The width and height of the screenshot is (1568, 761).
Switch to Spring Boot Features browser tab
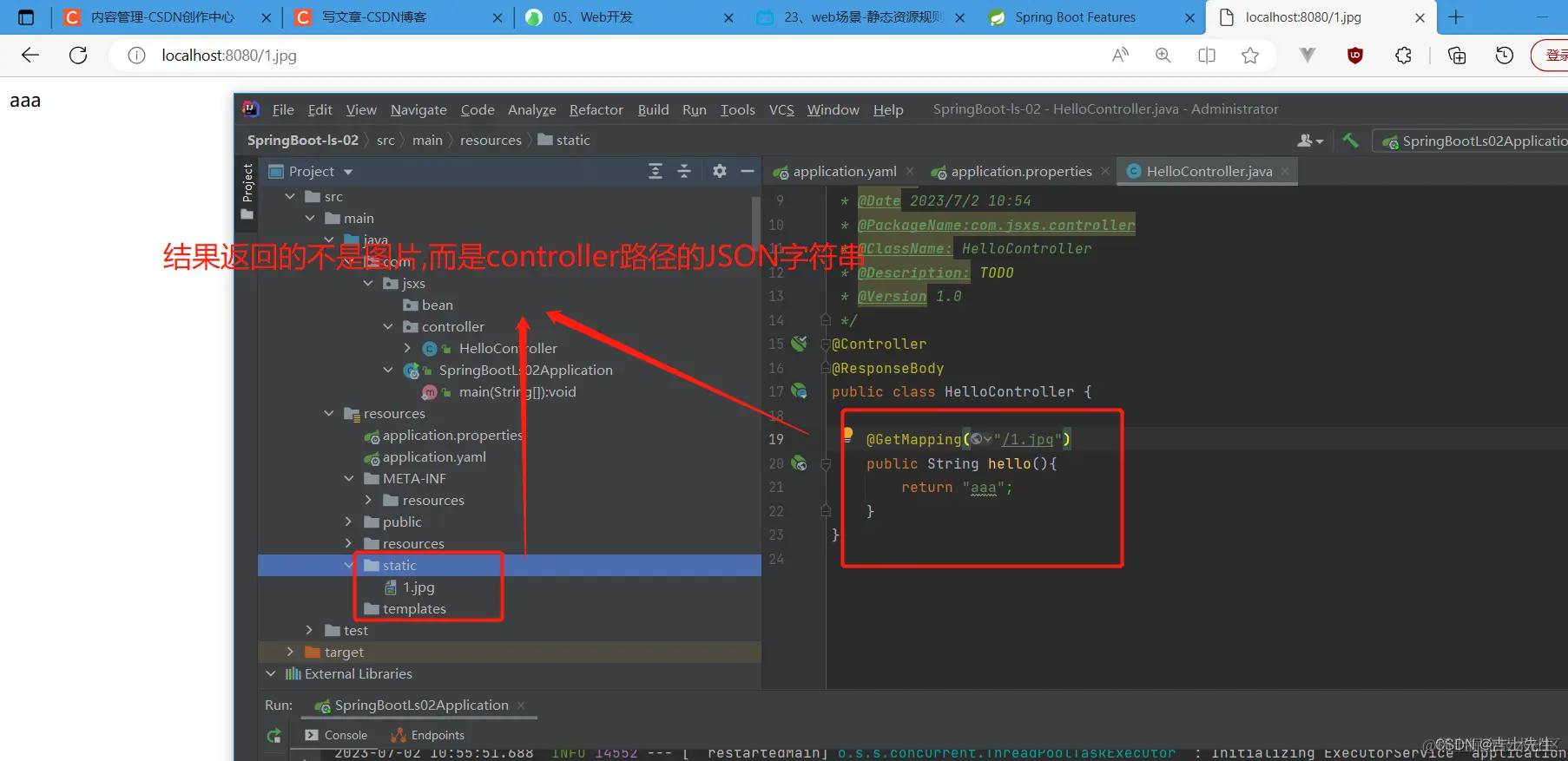[1075, 17]
